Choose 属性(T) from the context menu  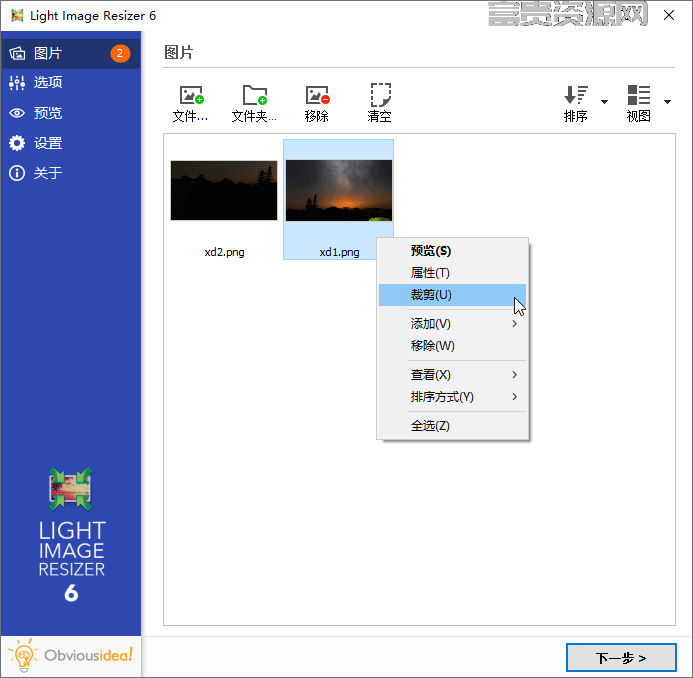coord(453,273)
